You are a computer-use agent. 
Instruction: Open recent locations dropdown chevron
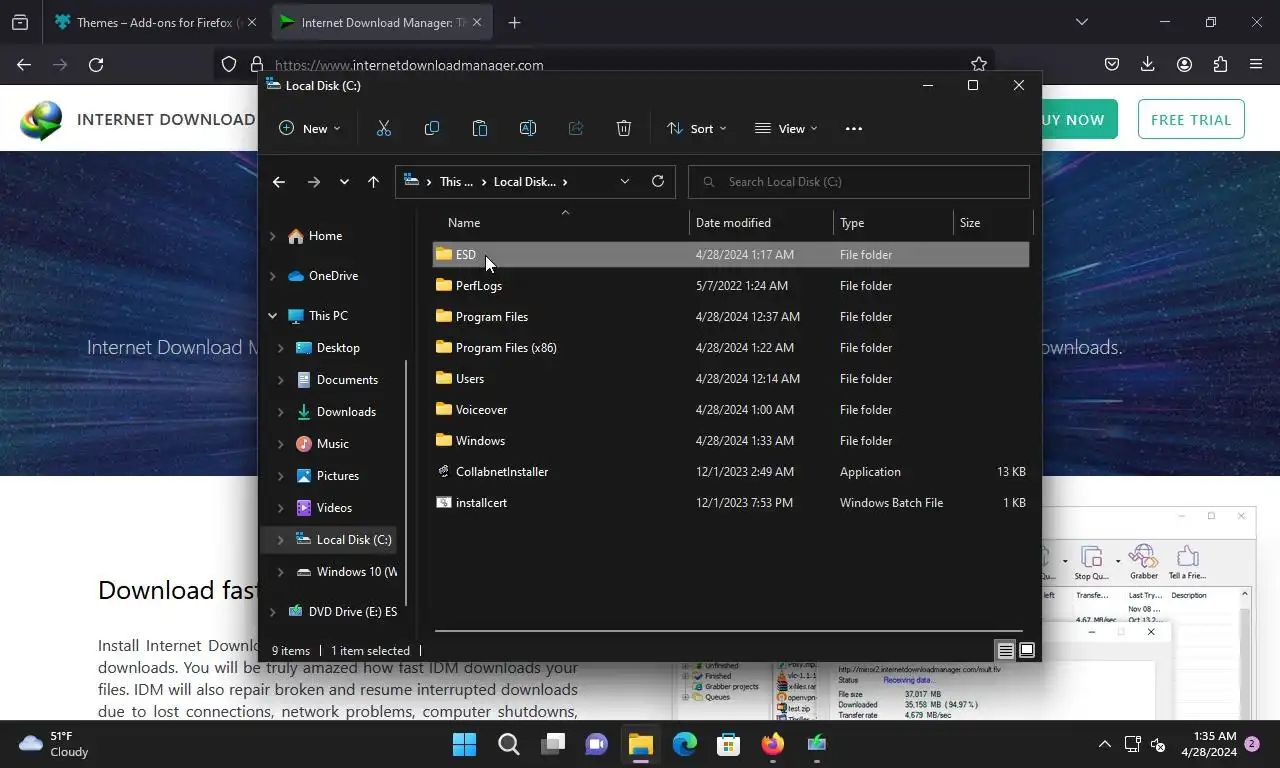(x=344, y=182)
